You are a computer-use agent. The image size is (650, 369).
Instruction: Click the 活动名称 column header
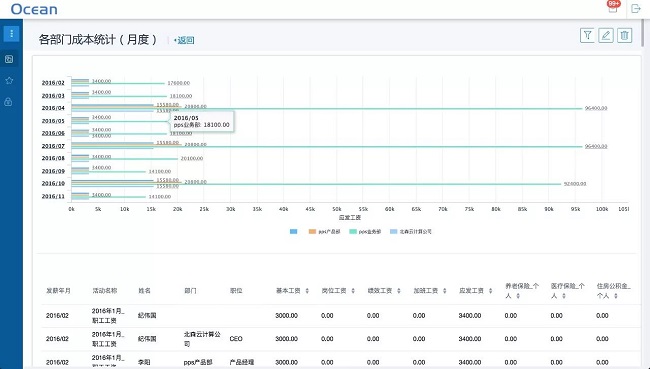(104, 291)
